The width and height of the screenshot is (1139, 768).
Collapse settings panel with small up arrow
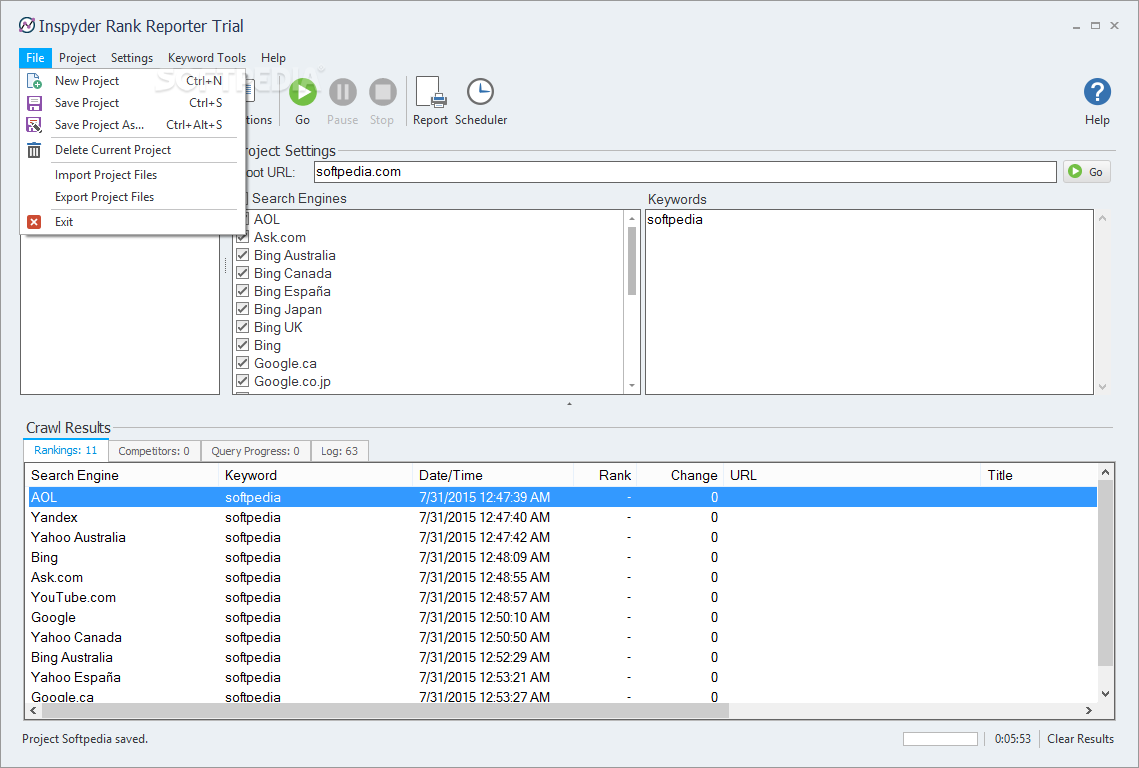click(x=570, y=403)
